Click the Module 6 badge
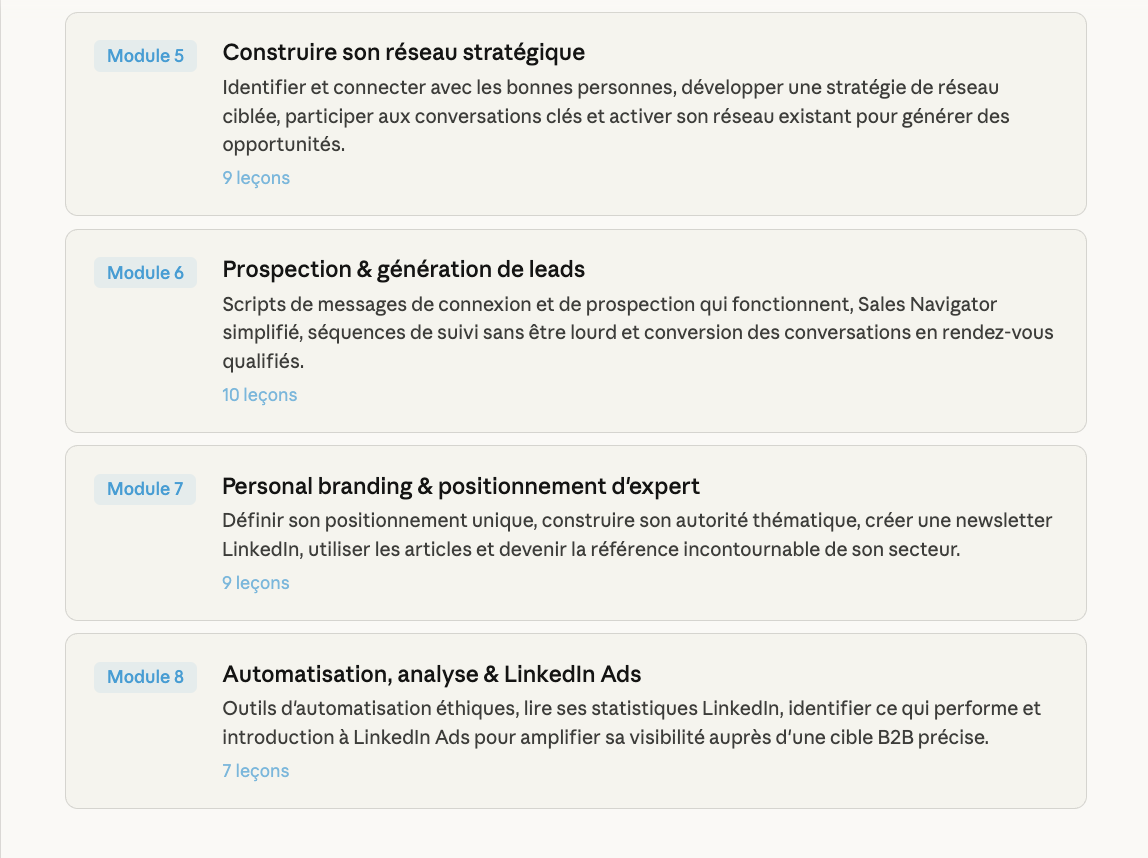This screenshot has height=858, width=1148. [145, 273]
